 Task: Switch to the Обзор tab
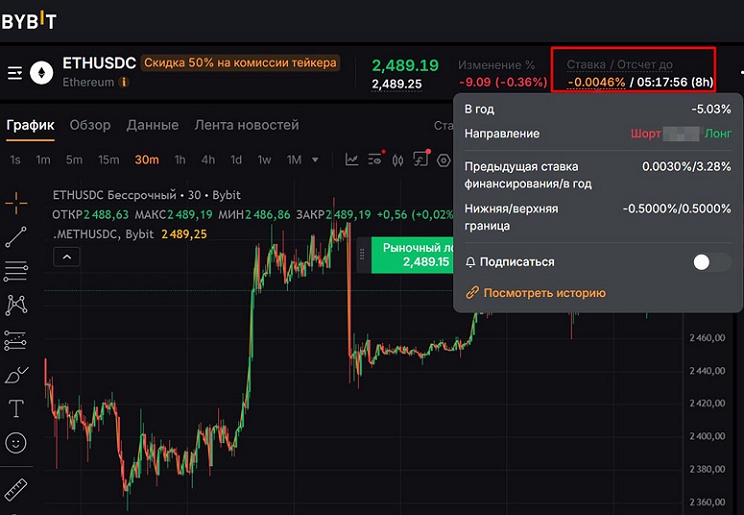(90, 125)
